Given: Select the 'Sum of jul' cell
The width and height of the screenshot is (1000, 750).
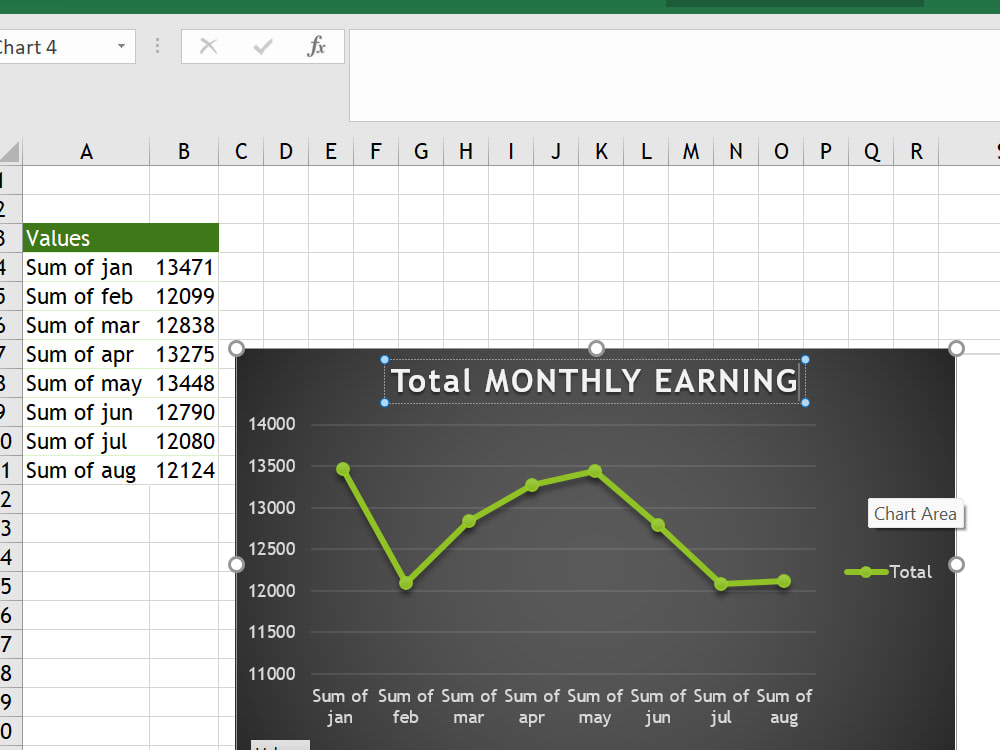Looking at the screenshot, I should (86, 441).
